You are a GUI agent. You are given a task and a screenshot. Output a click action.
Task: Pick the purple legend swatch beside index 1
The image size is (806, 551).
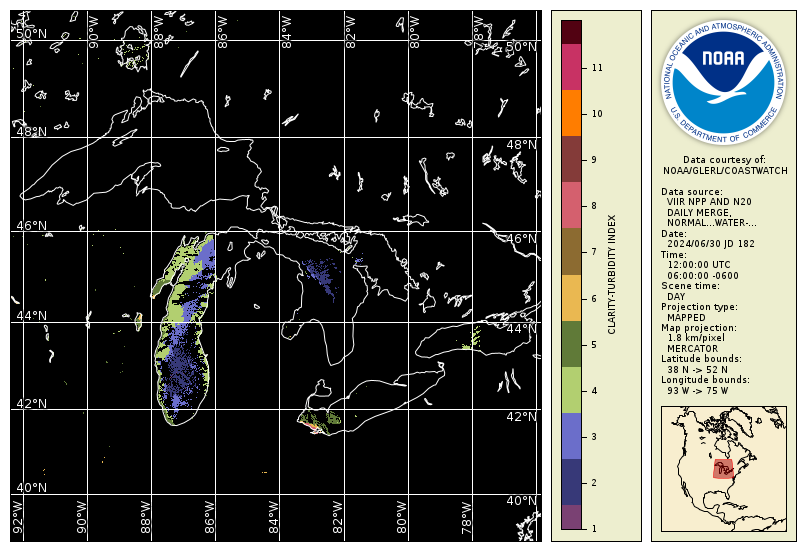(x=571, y=517)
